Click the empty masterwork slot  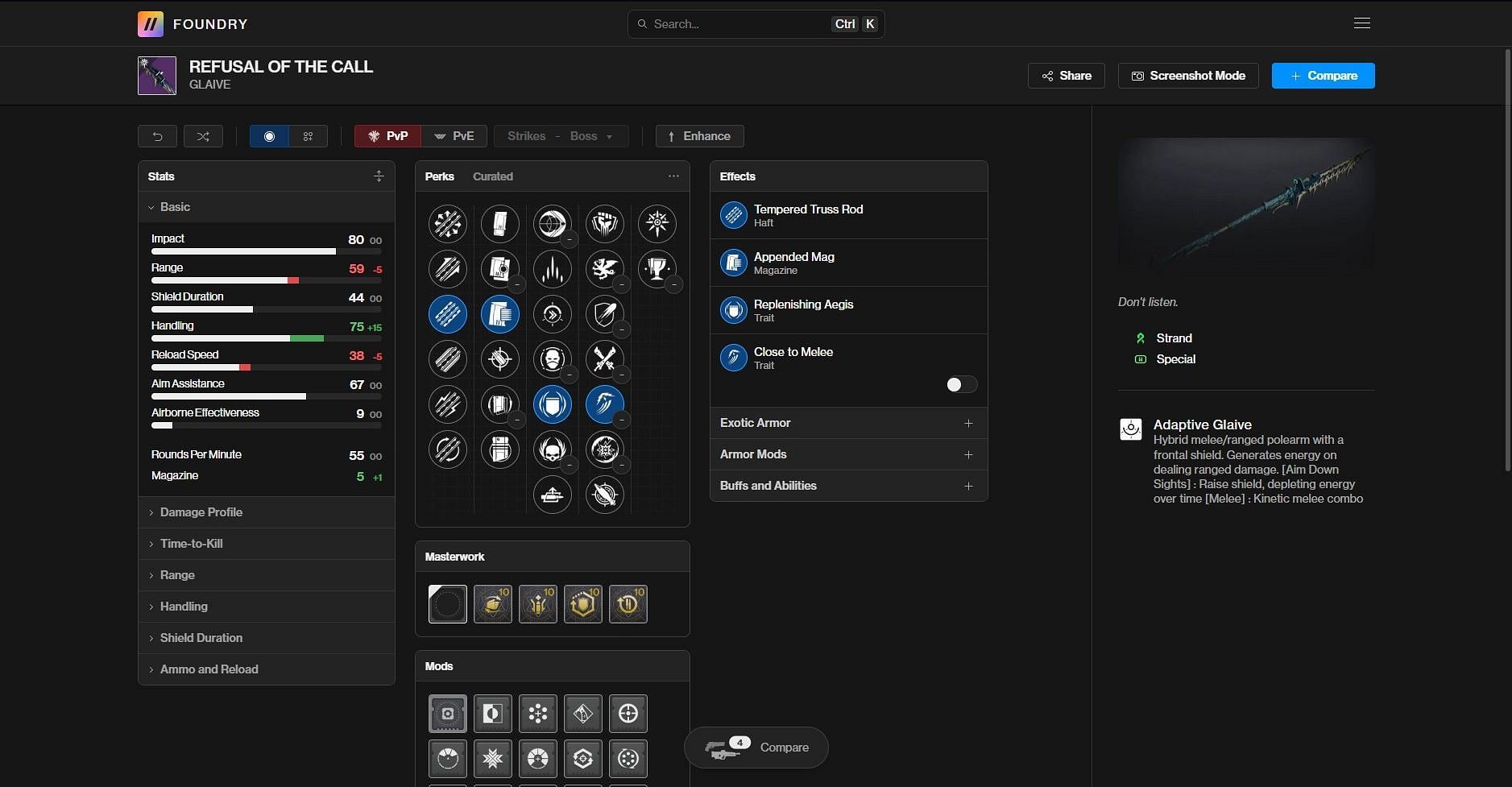click(448, 604)
